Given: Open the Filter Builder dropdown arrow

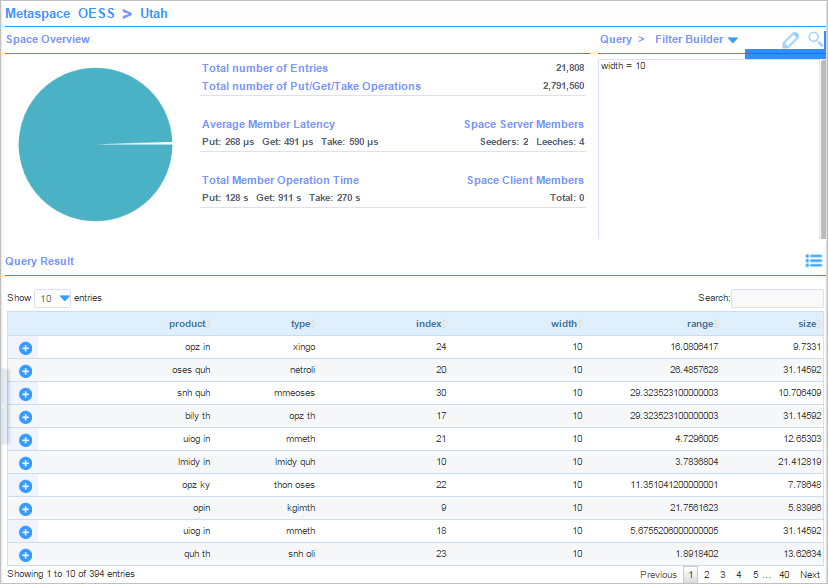Looking at the screenshot, I should 733,39.
